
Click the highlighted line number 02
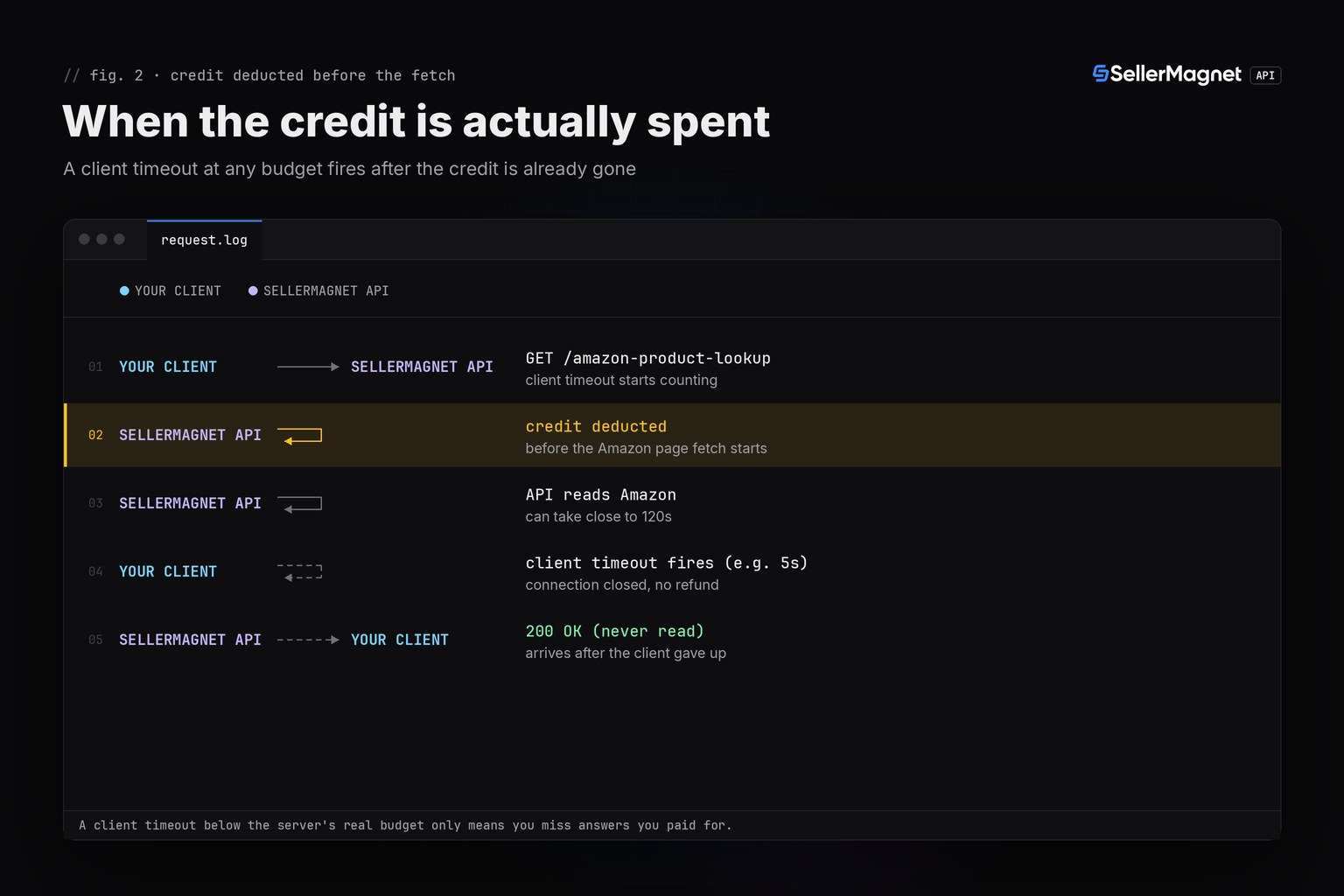pos(95,435)
